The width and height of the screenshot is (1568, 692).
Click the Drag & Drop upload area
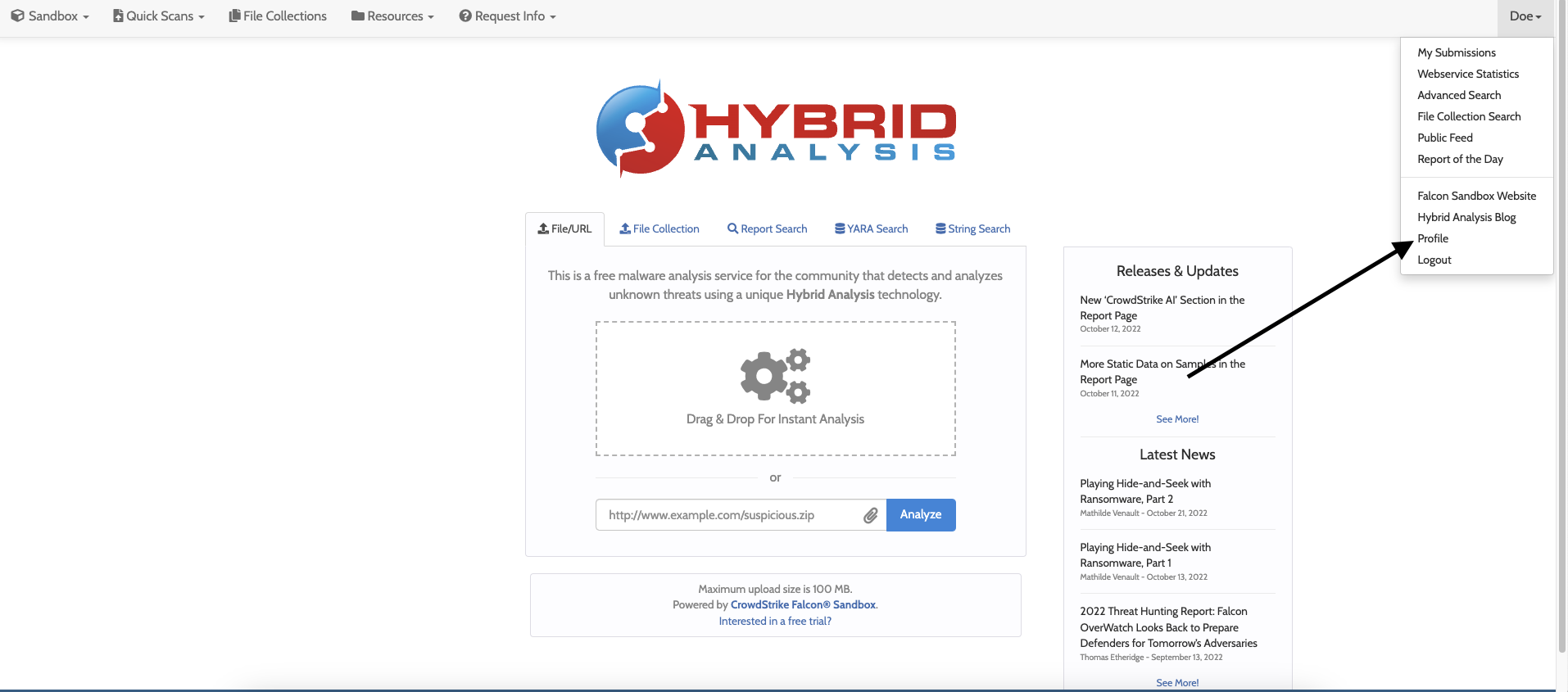pyautogui.click(x=775, y=388)
